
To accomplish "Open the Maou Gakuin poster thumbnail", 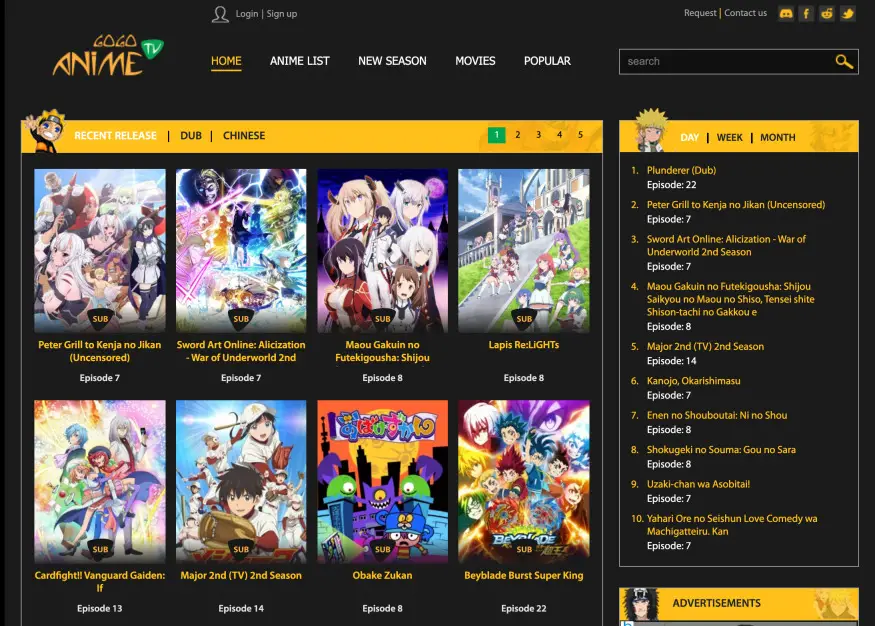I will click(x=382, y=251).
